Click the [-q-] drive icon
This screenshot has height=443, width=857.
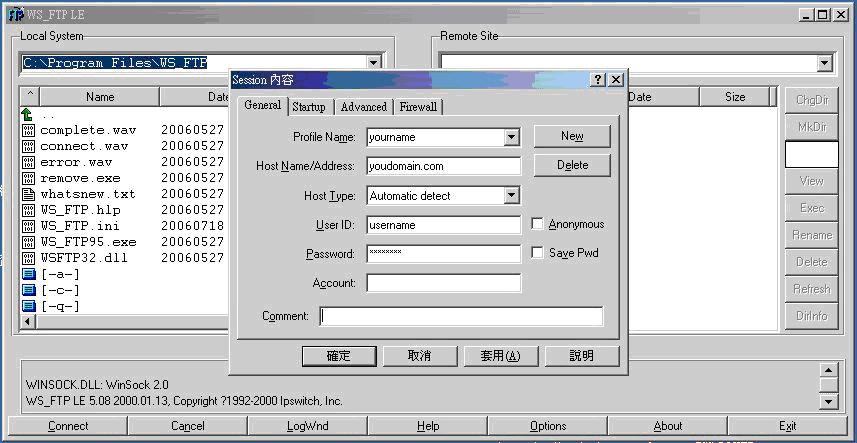pos(28,306)
